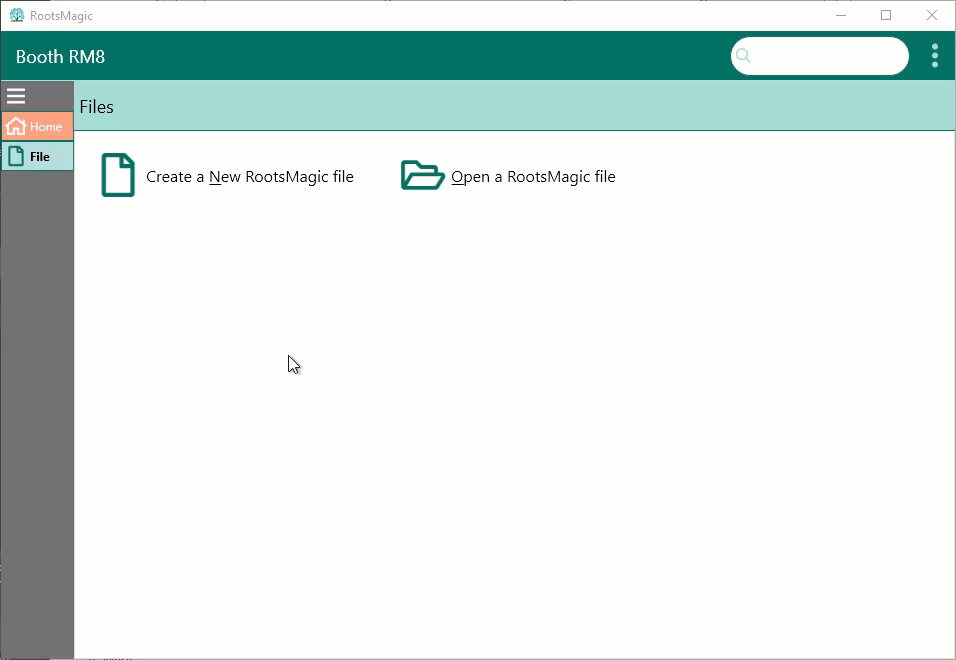Image resolution: width=956 pixels, height=660 pixels.
Task: Click the new document icon
Action: pyautogui.click(x=118, y=175)
